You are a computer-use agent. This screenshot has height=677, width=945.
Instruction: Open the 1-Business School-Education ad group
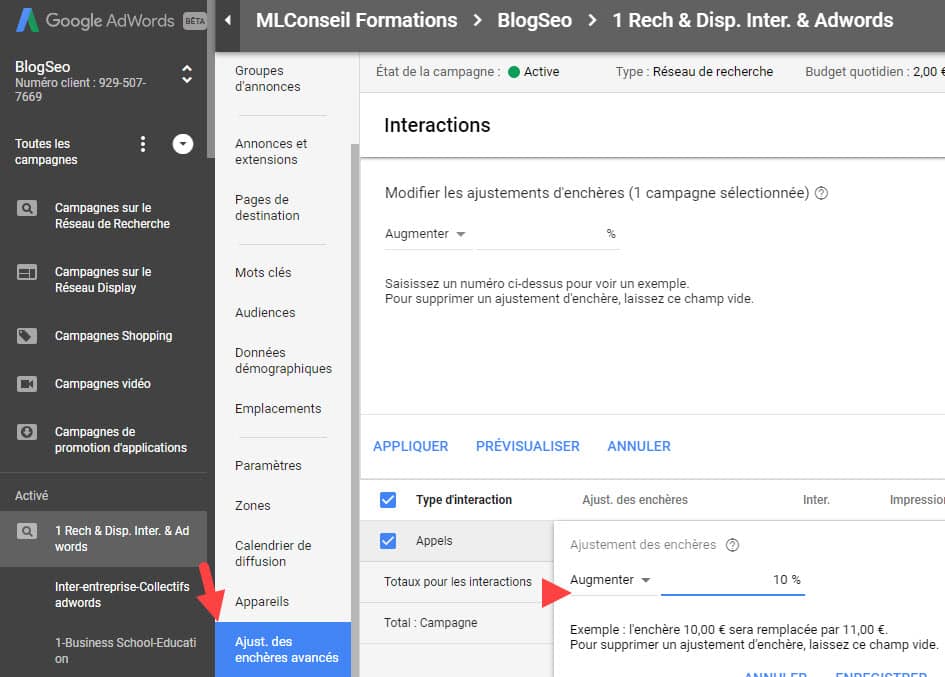pos(125,651)
